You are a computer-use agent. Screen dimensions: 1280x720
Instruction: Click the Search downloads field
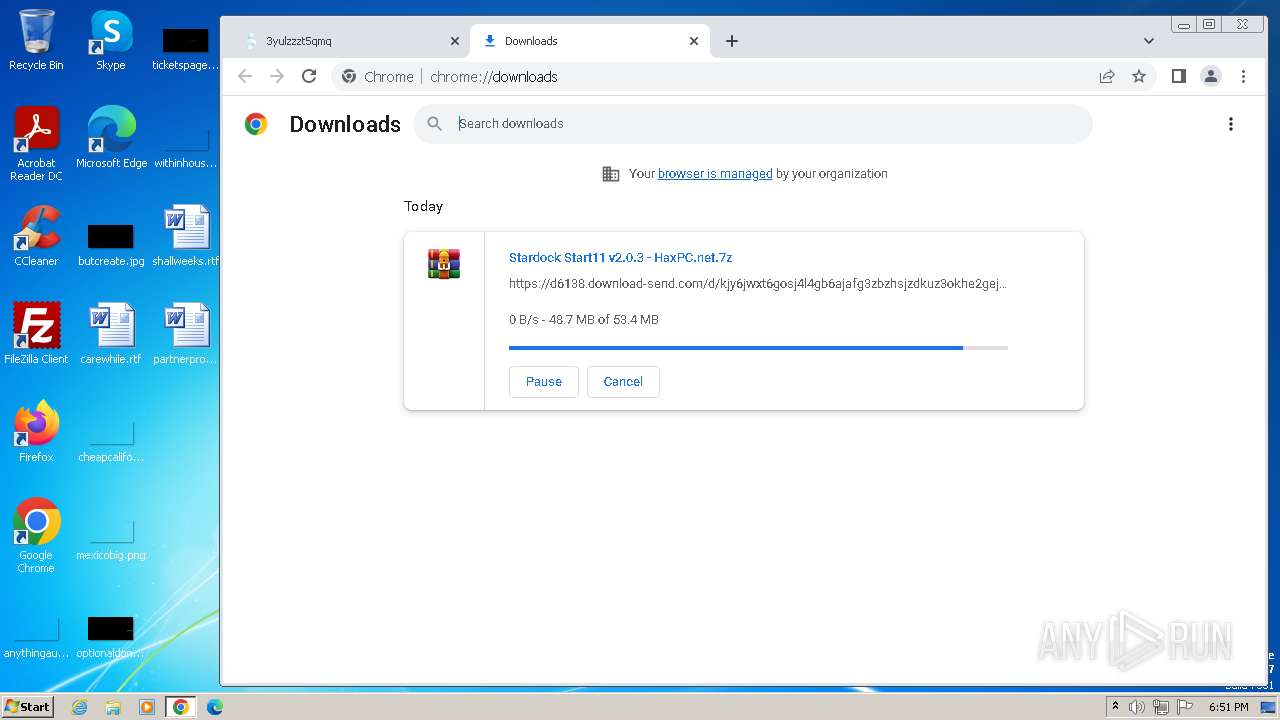752,124
